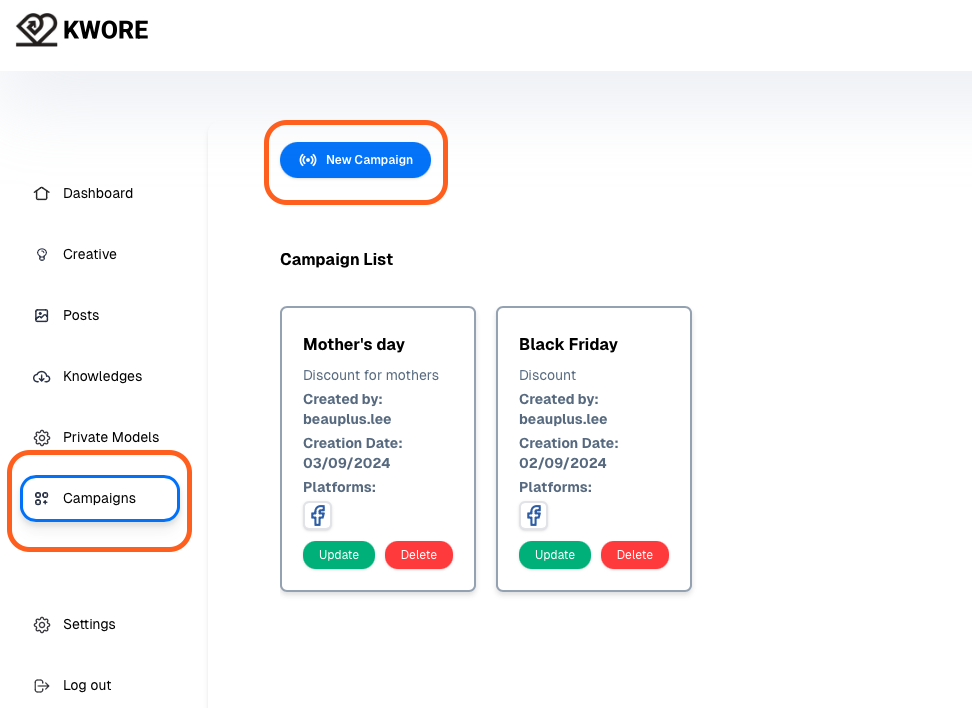Update the Black Friday campaign
Viewport: 972px width, 708px height.
(x=555, y=555)
